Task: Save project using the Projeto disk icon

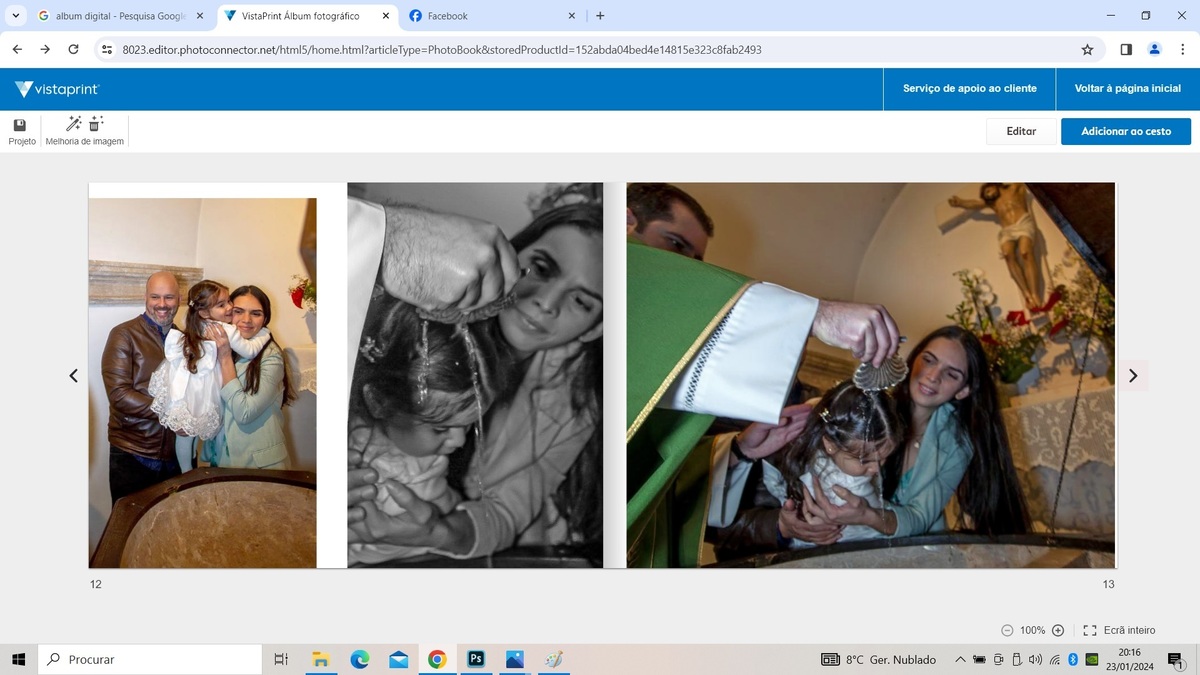Action: 20,125
